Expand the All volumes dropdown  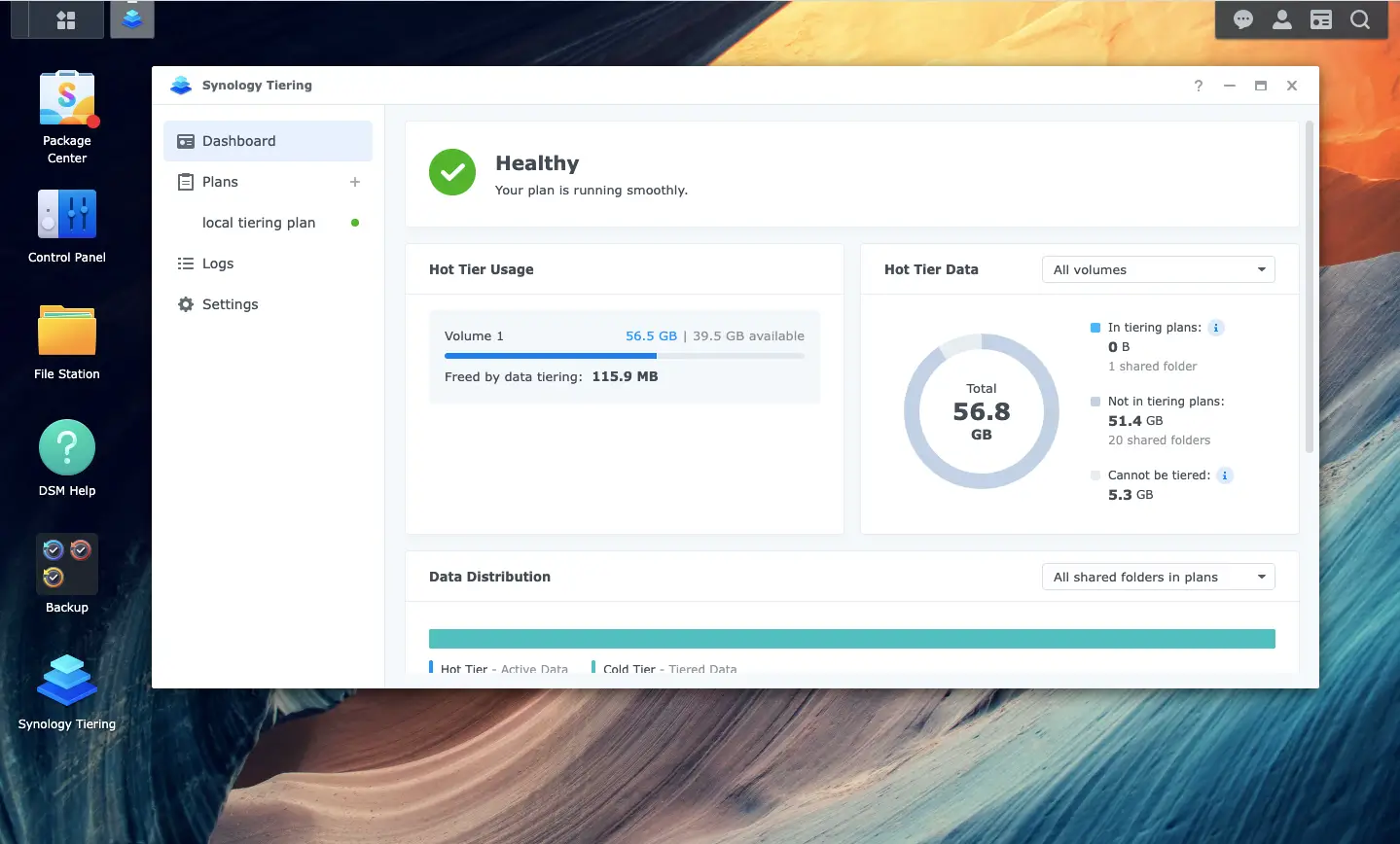tap(1158, 269)
